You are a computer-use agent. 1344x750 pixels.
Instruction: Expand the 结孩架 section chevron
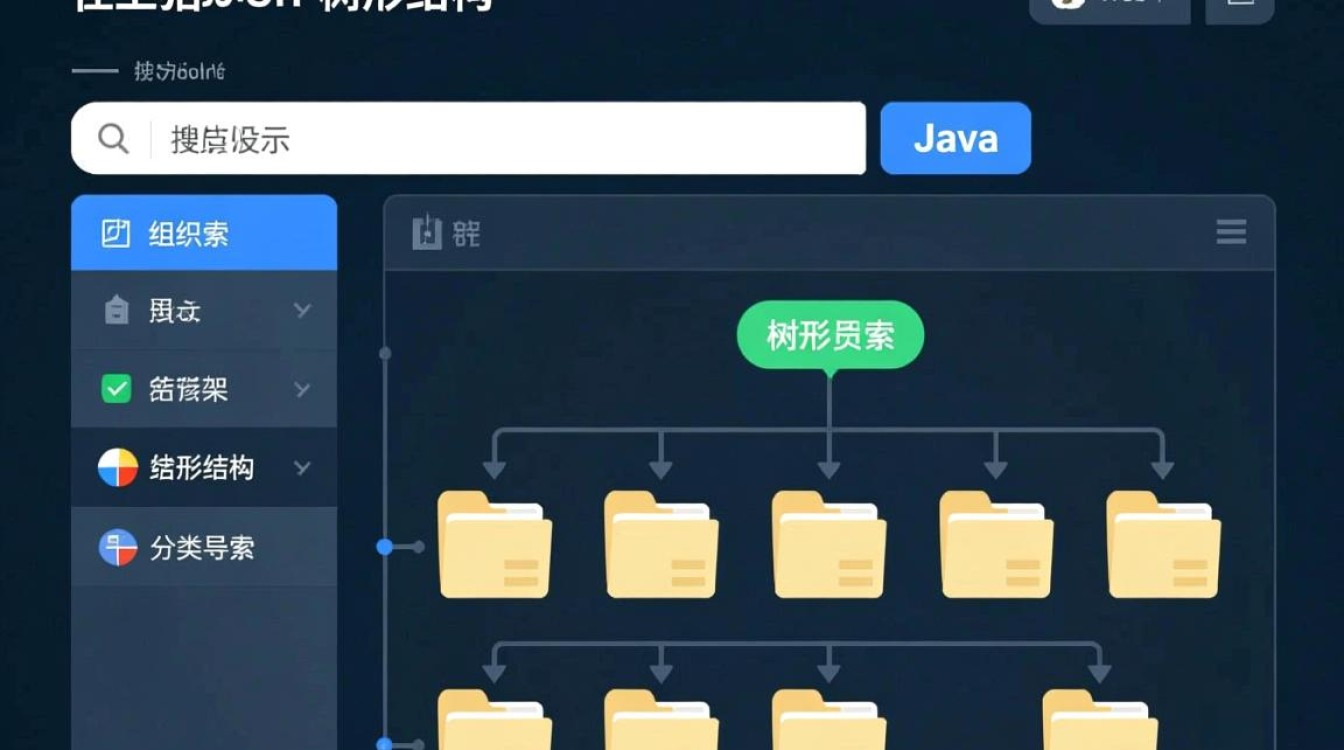point(303,390)
